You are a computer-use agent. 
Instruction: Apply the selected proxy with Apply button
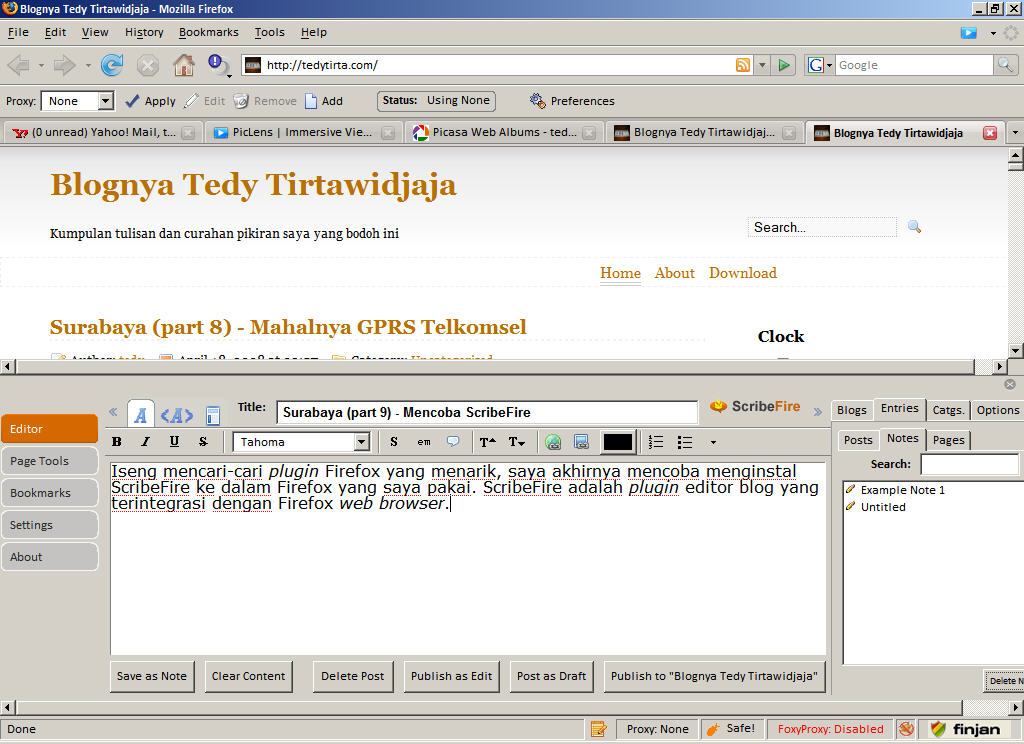[151, 101]
